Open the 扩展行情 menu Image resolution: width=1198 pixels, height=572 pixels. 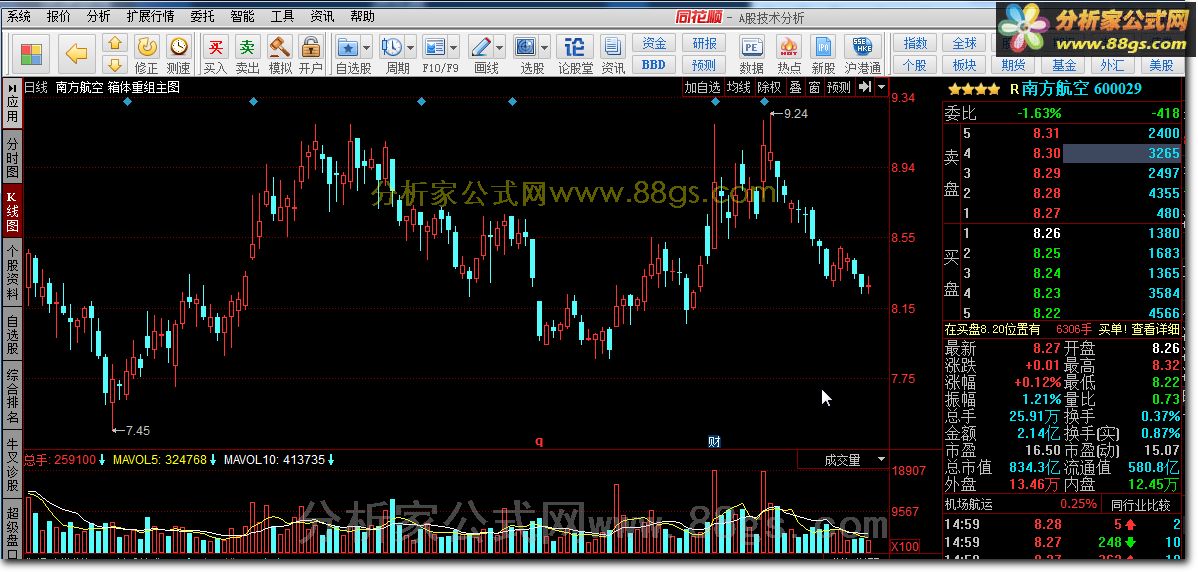coord(150,16)
